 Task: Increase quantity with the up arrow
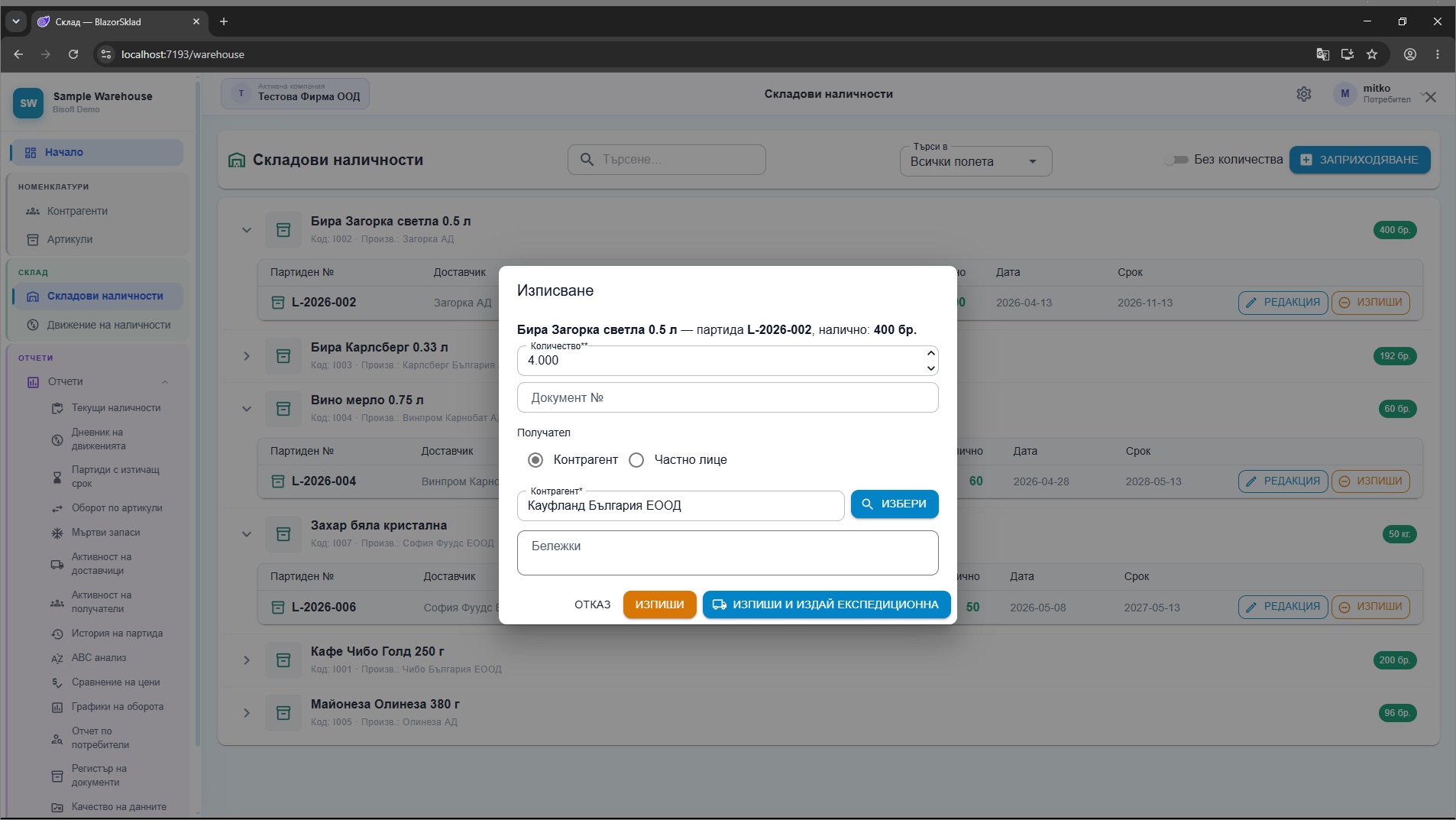pos(930,353)
